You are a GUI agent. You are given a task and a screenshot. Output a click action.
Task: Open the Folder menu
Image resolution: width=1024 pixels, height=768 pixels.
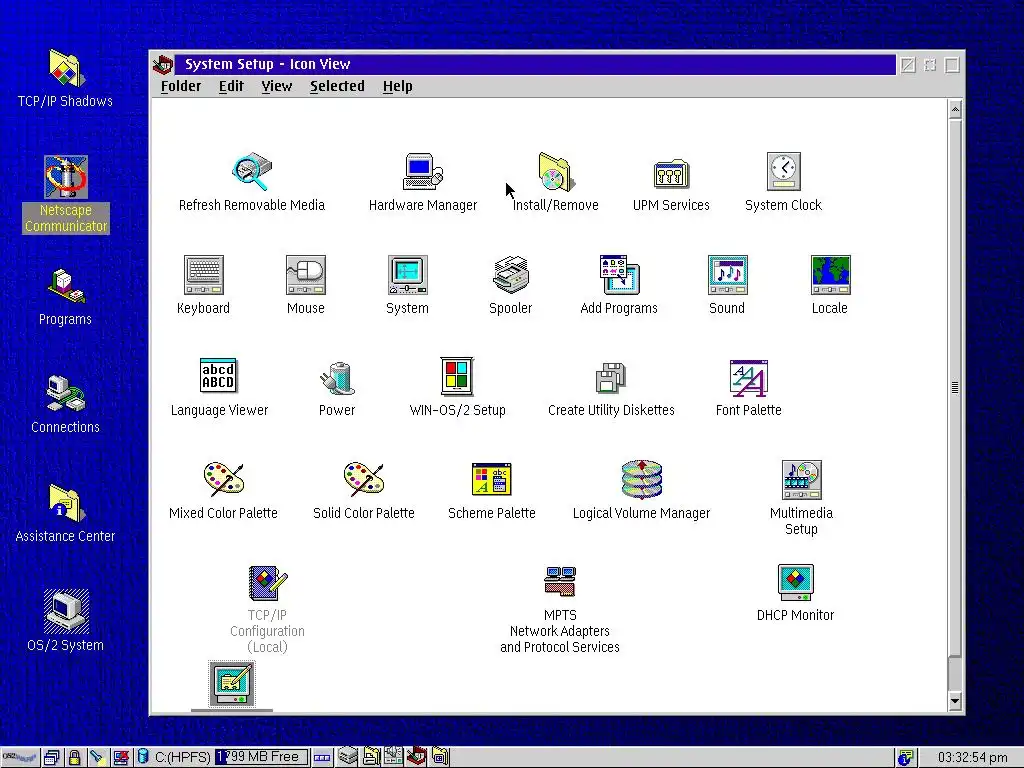click(x=181, y=86)
